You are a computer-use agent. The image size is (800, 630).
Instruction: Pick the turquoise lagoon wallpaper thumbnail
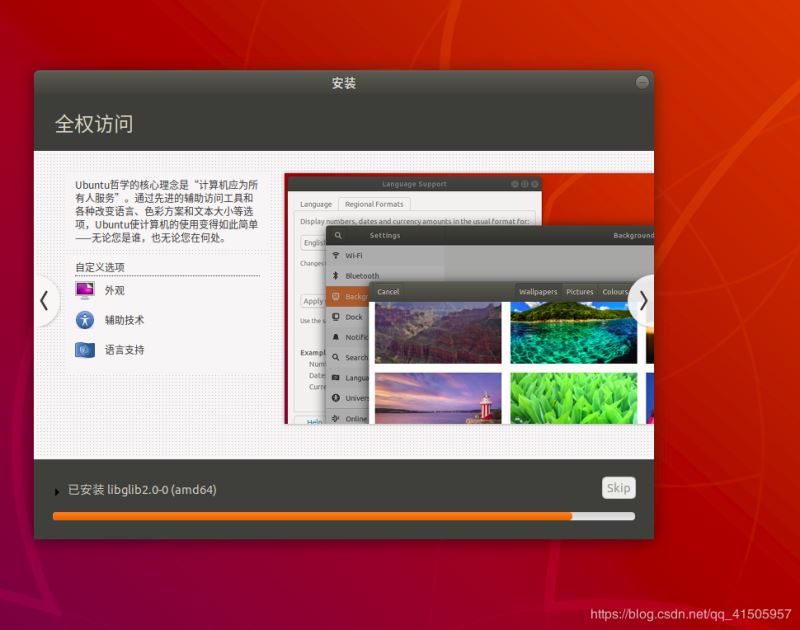pos(573,333)
